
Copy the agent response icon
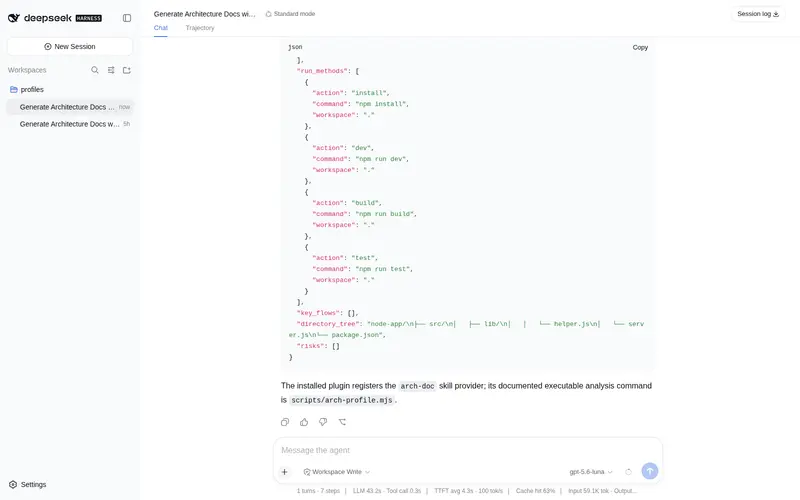coord(285,422)
